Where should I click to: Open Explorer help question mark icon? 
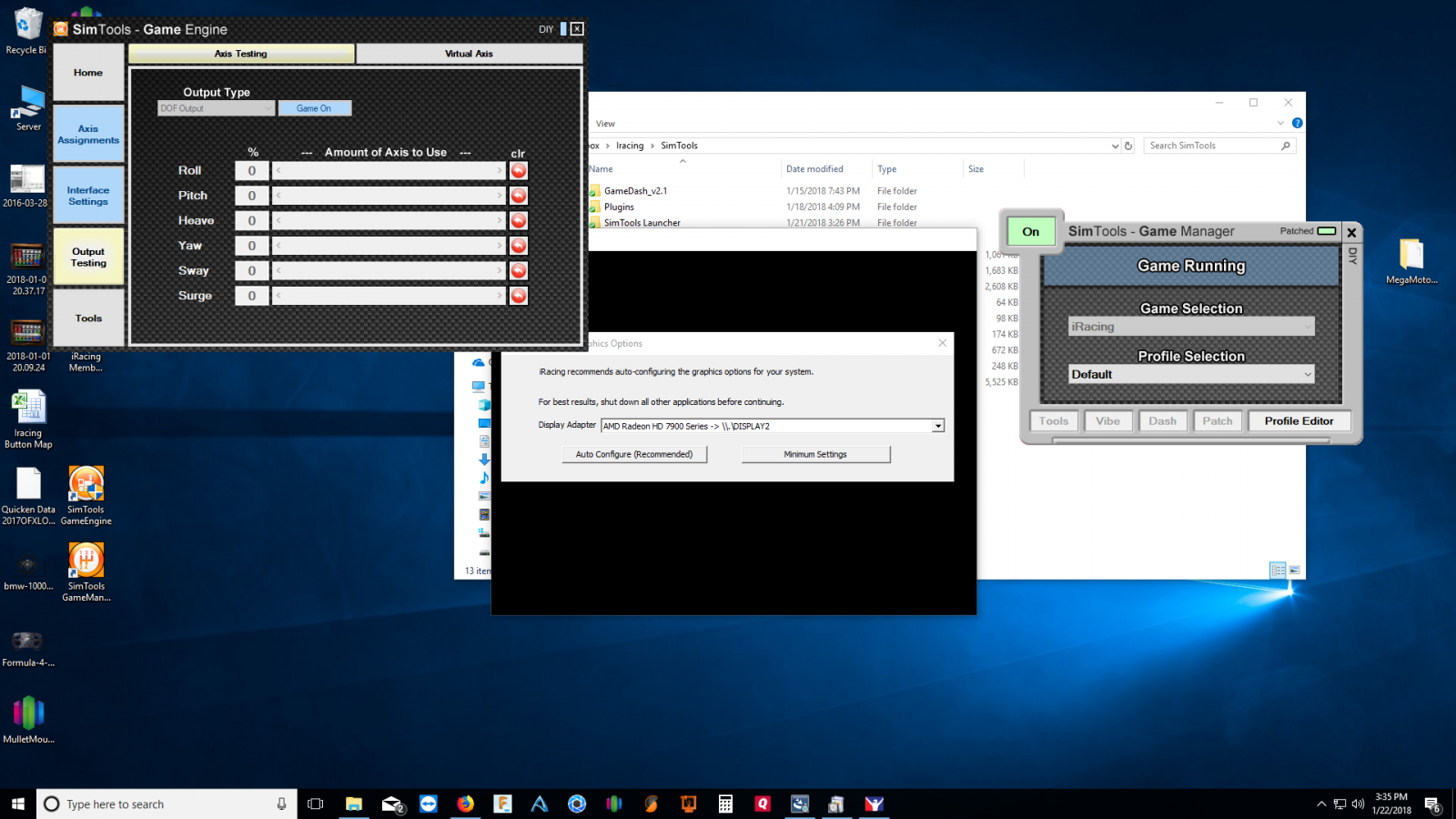[1297, 123]
